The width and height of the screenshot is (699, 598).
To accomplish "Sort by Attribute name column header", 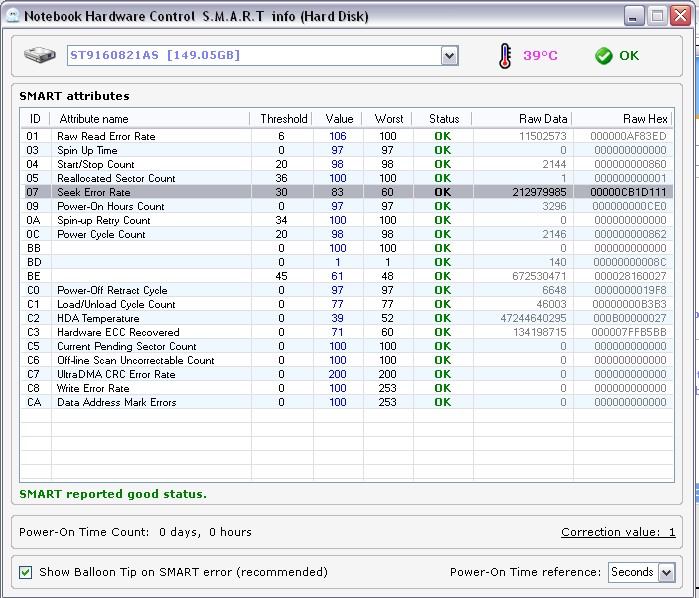I will pos(150,119).
